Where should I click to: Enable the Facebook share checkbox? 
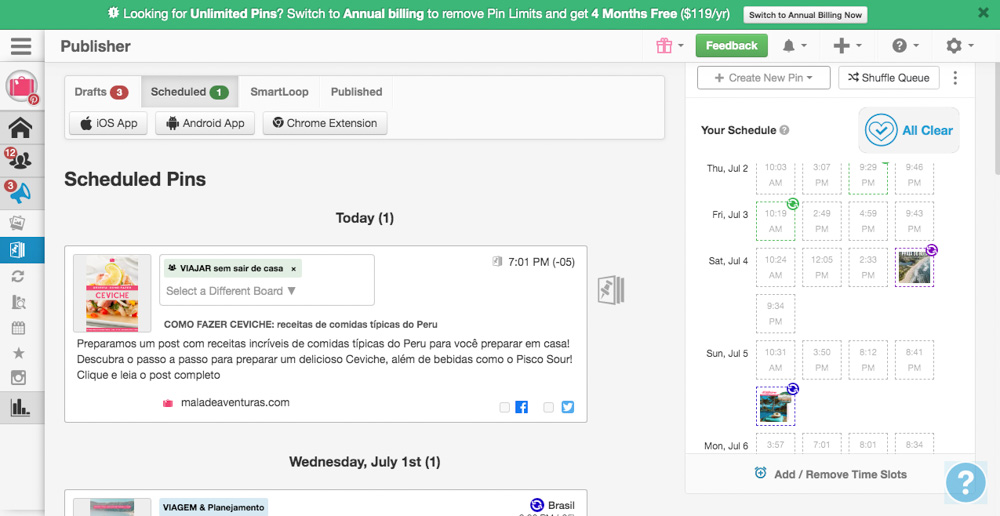(x=505, y=407)
